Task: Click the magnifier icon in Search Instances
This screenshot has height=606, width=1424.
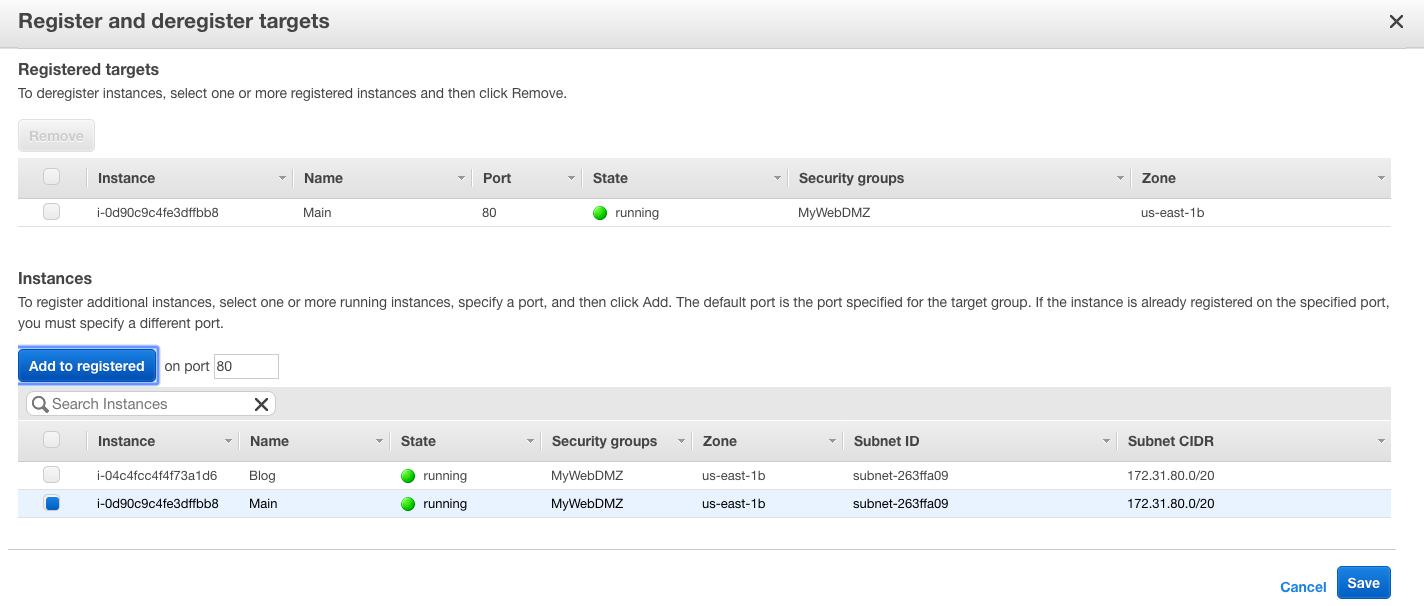Action: coord(40,404)
